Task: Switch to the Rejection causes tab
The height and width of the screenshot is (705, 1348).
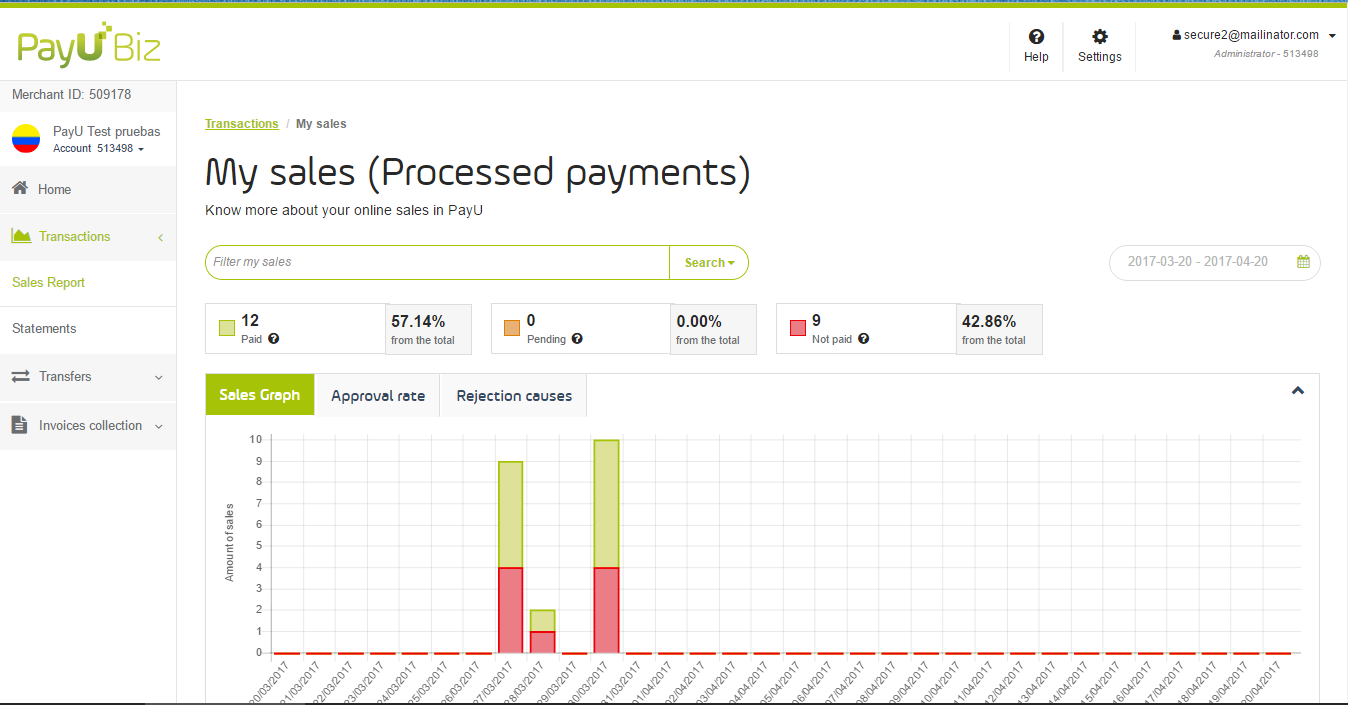Action: (x=514, y=396)
